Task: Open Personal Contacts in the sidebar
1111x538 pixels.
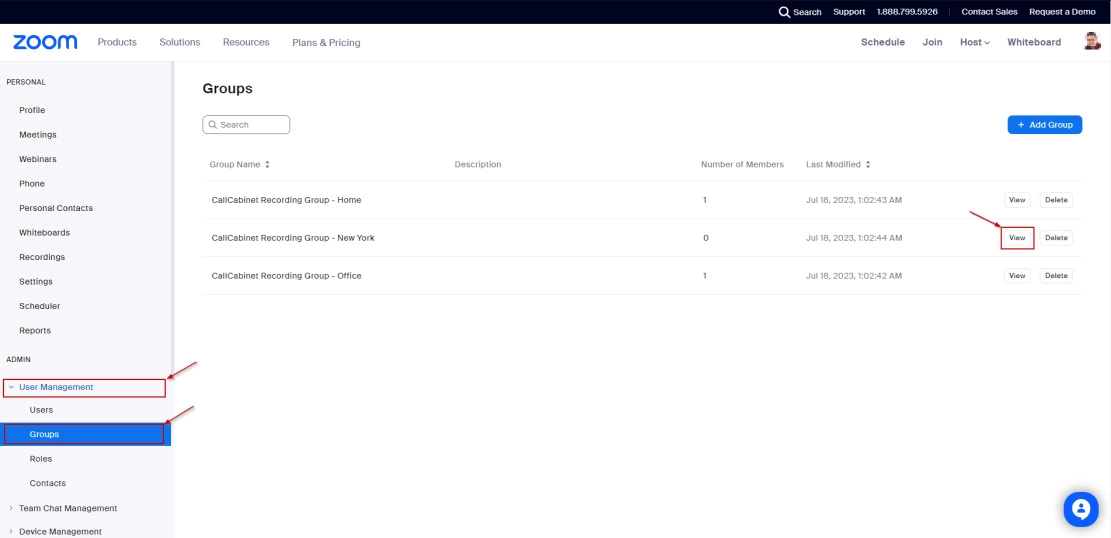Action: (56, 208)
